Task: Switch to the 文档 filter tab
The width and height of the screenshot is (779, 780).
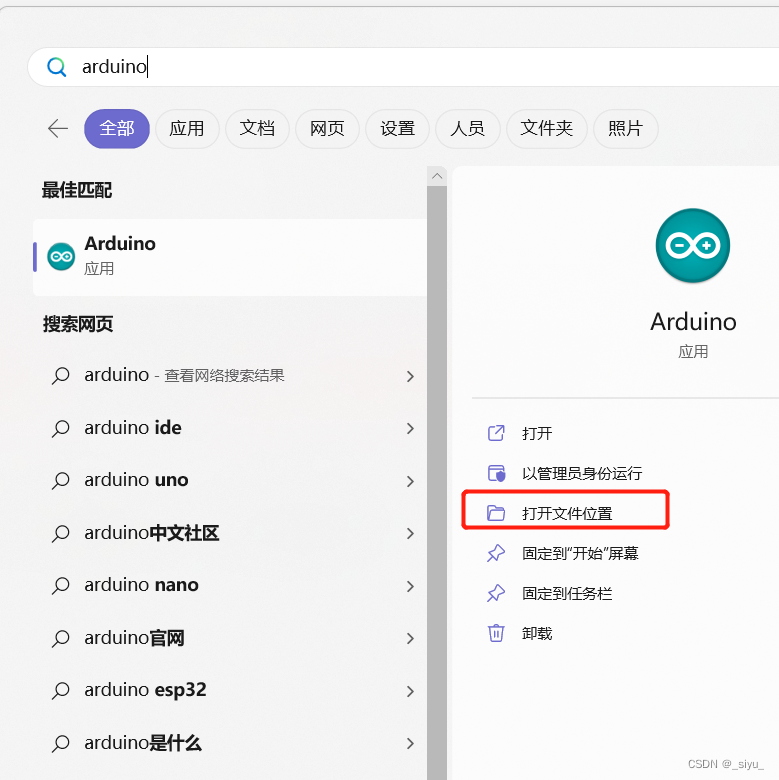Action: pyautogui.click(x=257, y=129)
